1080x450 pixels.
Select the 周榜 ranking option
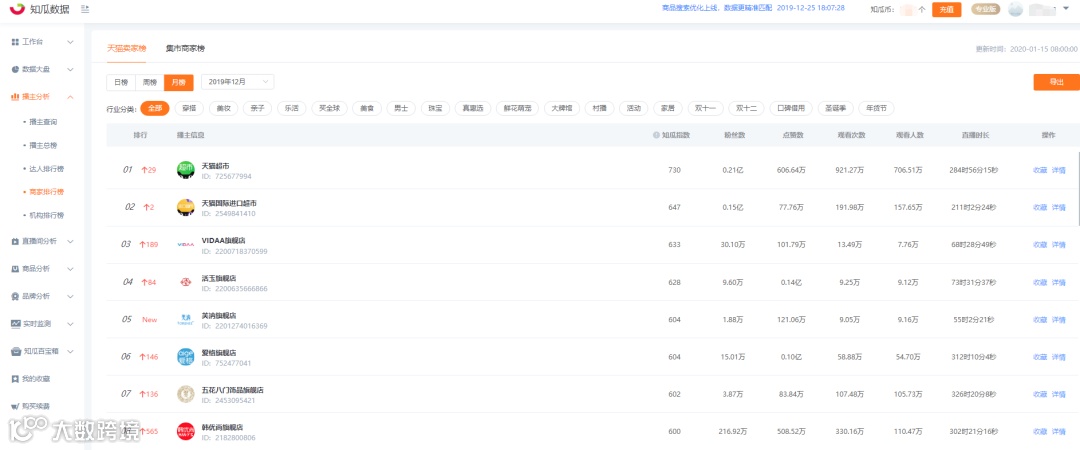[x=149, y=82]
